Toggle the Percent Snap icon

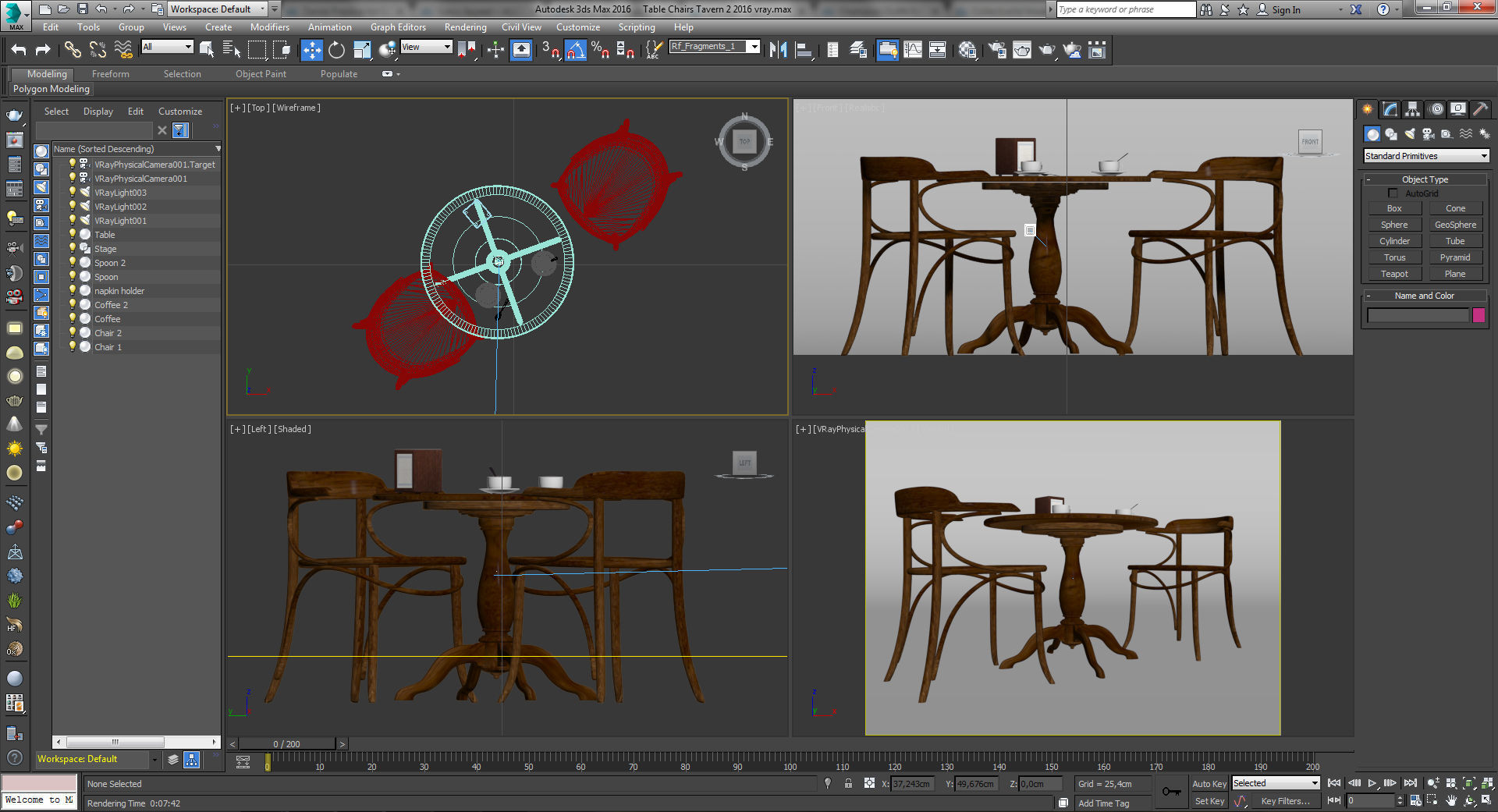point(600,50)
